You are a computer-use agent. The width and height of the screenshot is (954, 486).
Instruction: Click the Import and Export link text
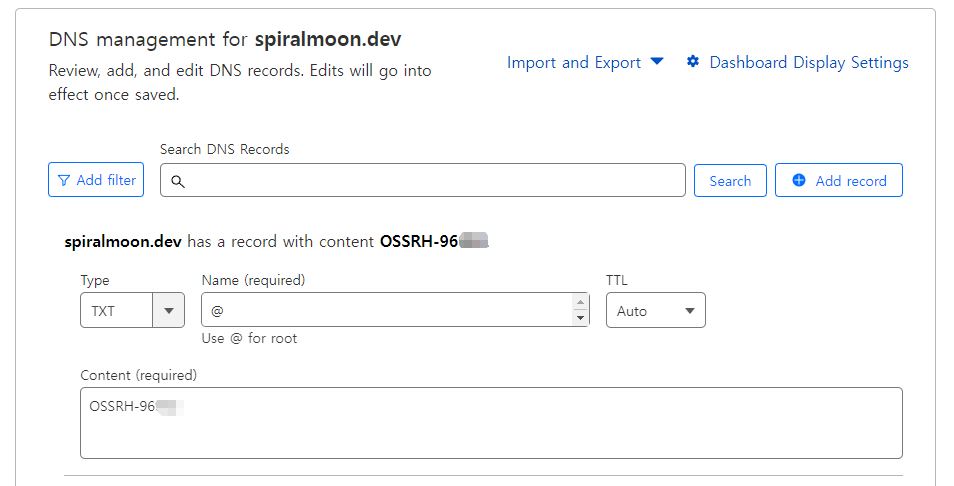coord(574,62)
